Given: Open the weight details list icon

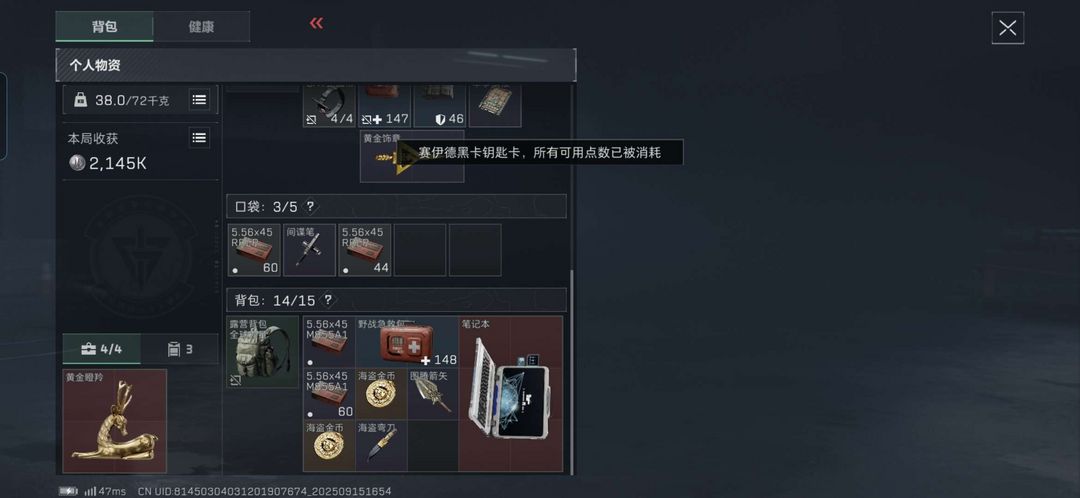Looking at the screenshot, I should pyautogui.click(x=199, y=100).
